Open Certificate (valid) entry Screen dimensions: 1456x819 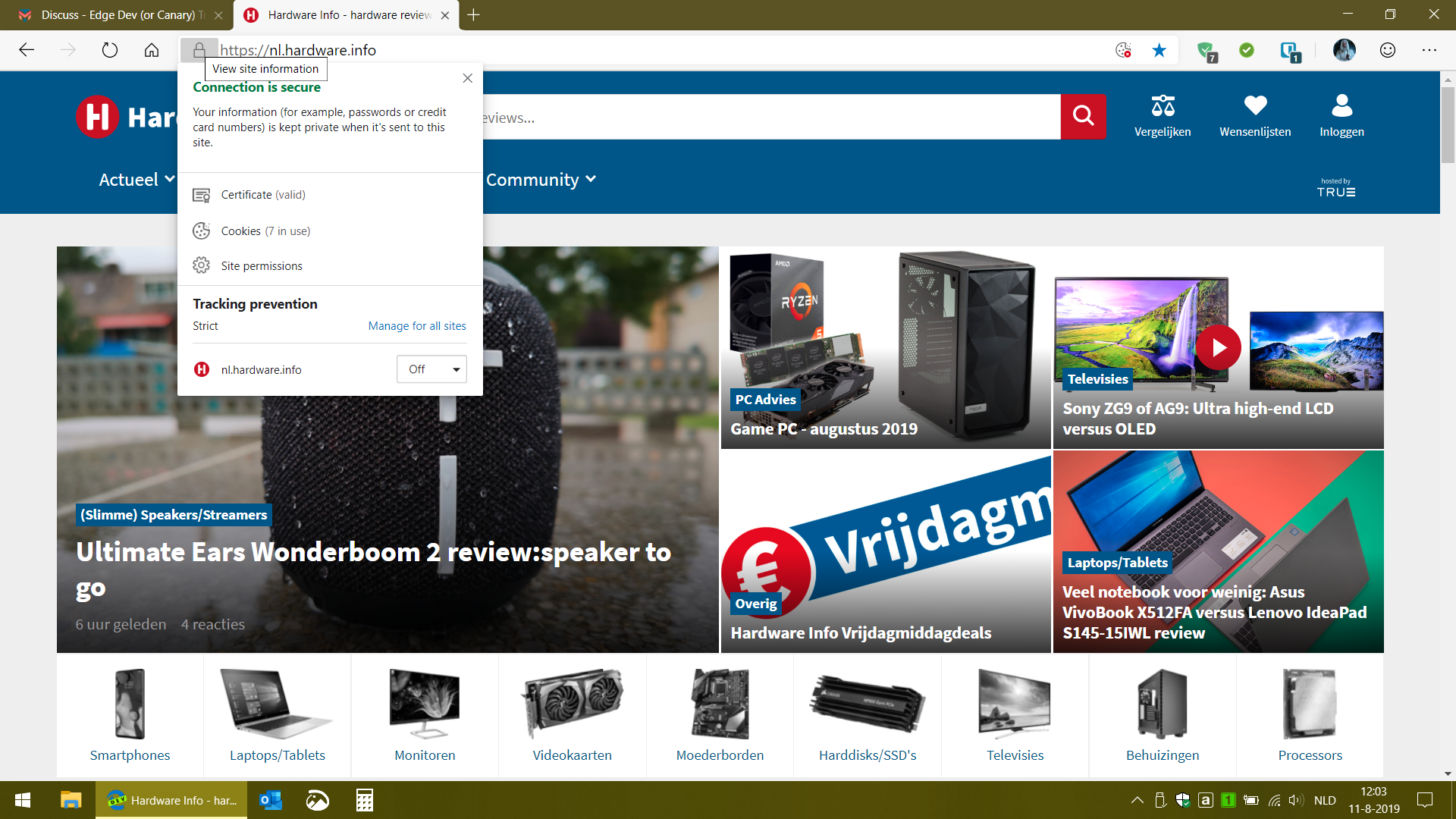(262, 195)
